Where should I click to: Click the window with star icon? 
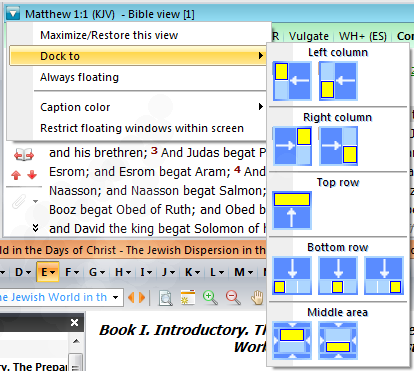(188, 297)
